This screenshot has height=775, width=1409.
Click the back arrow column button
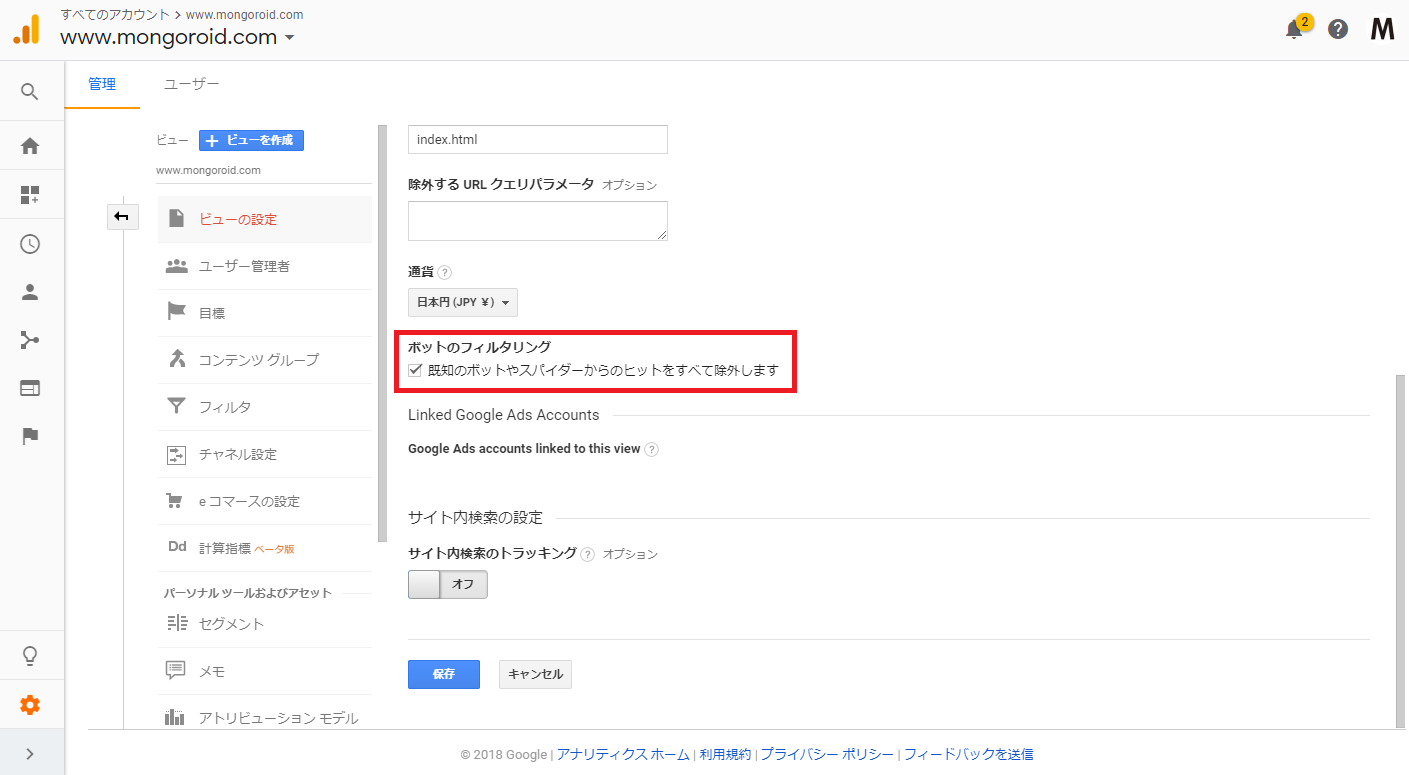[x=122, y=217]
